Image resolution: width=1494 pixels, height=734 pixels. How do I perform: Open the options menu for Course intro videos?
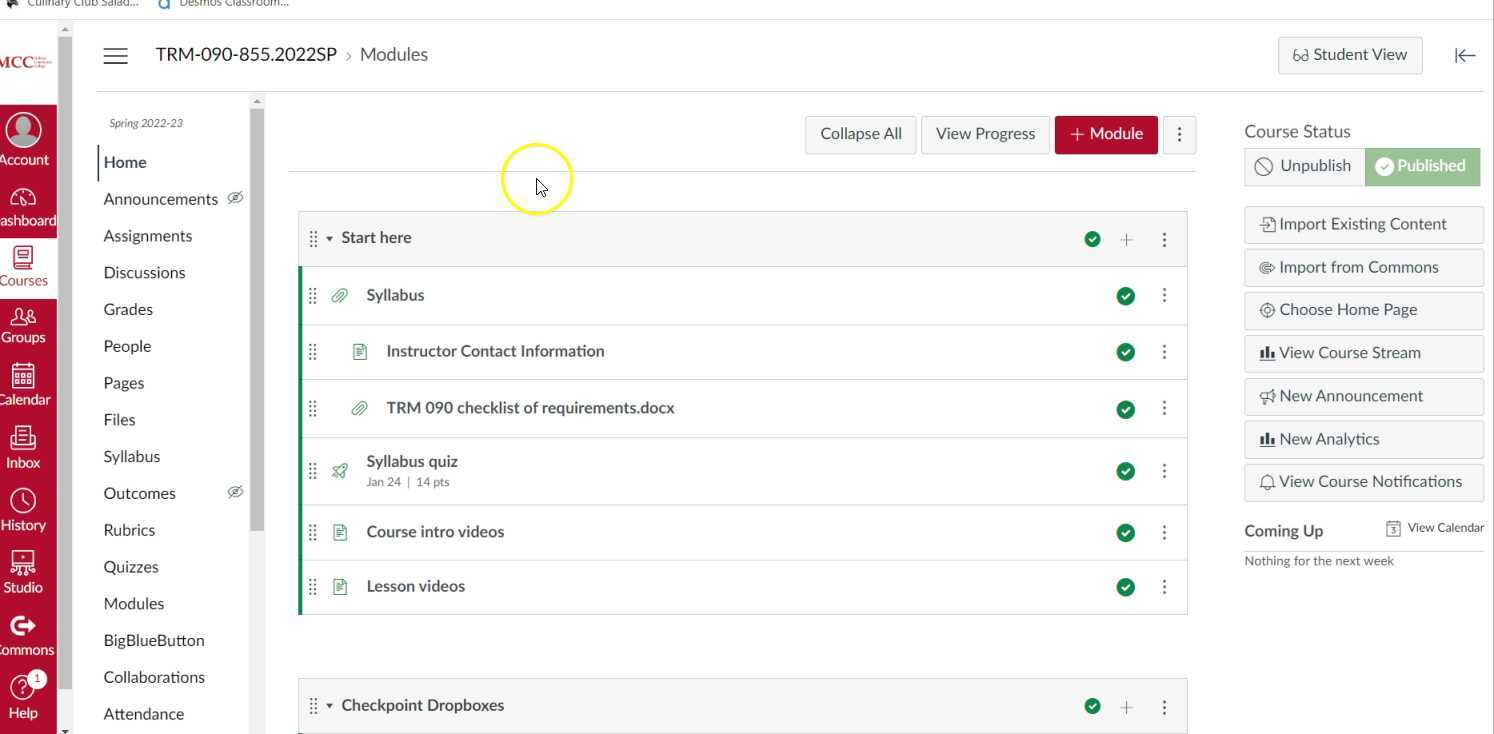(1164, 533)
